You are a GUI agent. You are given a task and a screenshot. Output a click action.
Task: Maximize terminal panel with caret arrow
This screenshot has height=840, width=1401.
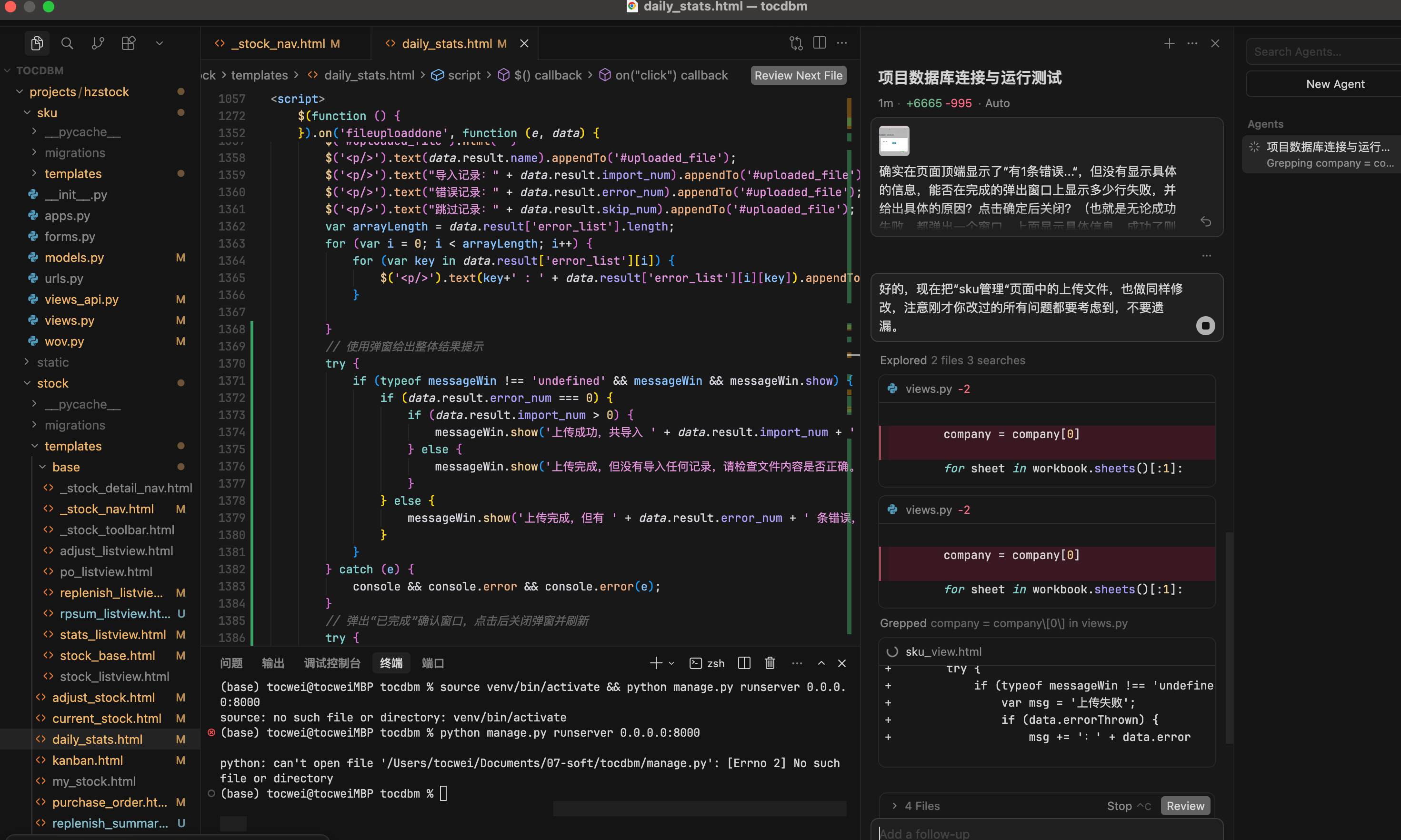821,663
